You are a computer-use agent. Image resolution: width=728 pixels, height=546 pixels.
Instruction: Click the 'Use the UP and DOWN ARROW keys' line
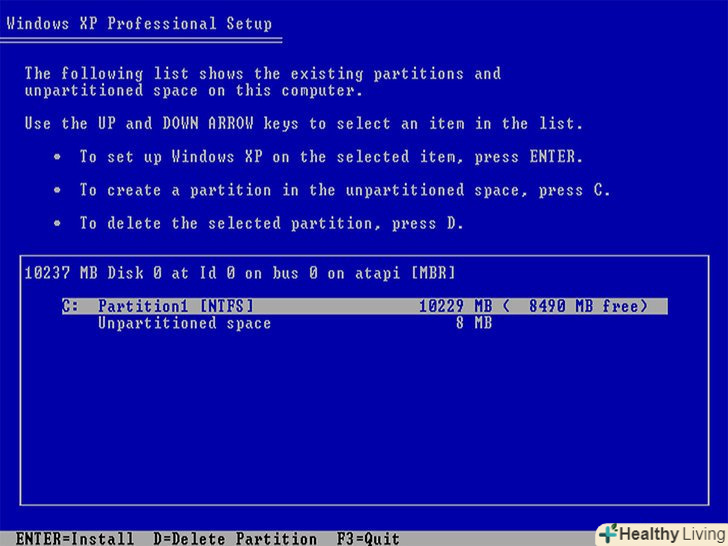coord(303,124)
